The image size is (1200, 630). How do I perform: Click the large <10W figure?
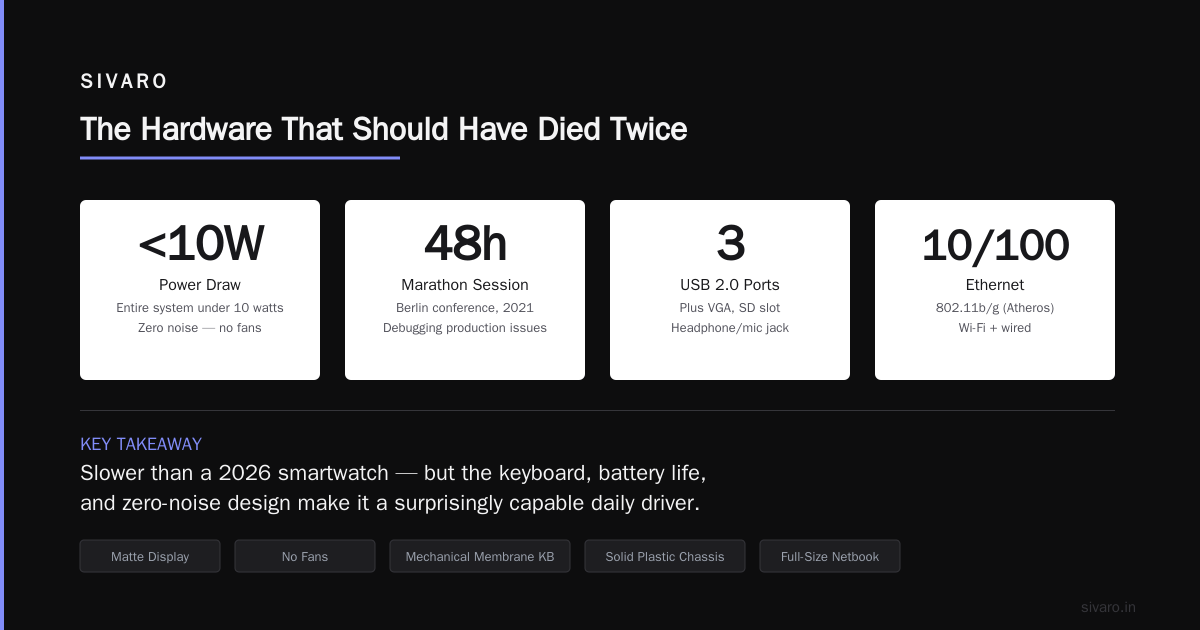click(200, 244)
